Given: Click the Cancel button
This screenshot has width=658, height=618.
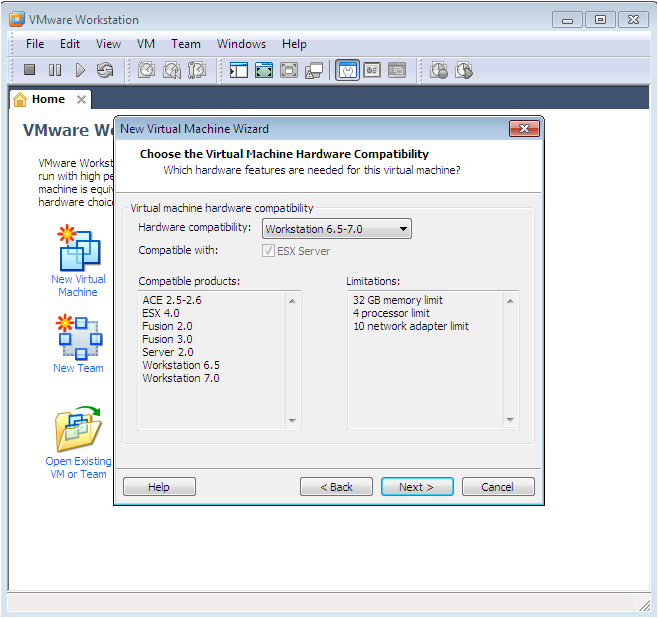Looking at the screenshot, I should 498,487.
